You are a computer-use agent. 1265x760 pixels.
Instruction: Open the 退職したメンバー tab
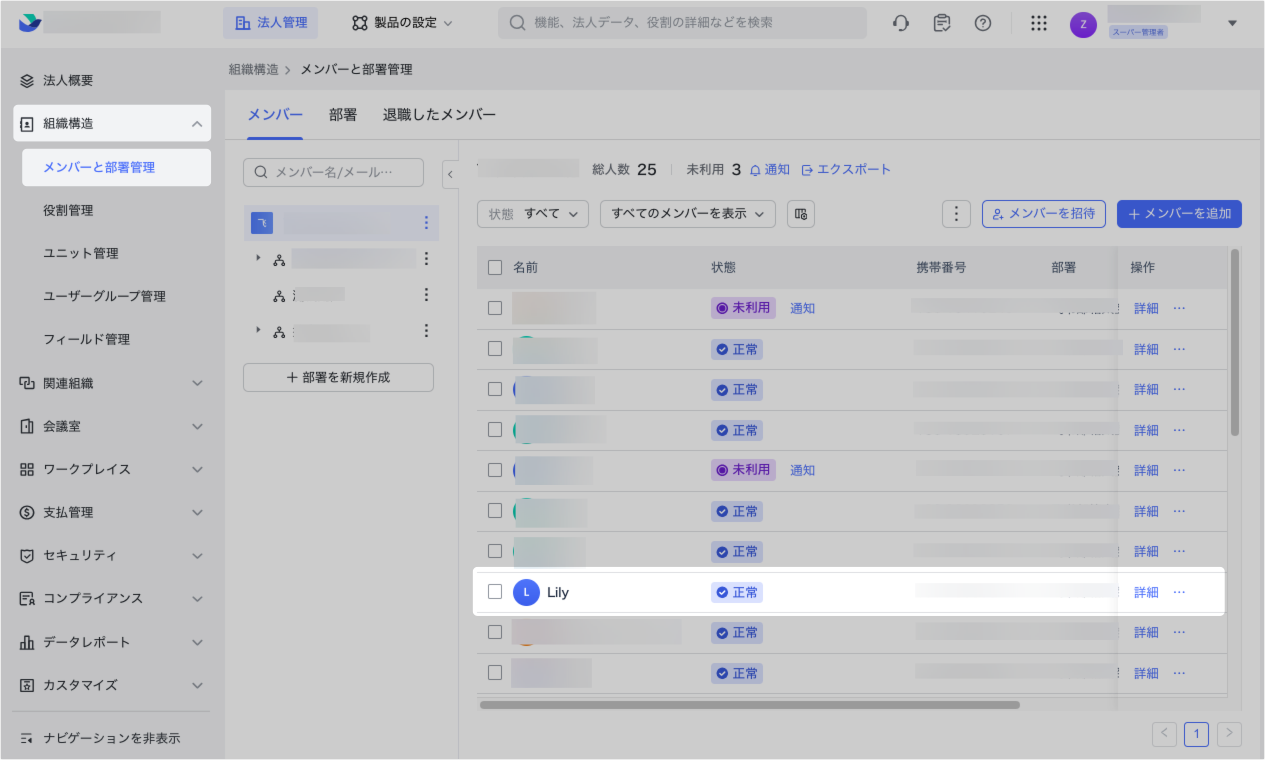pos(439,115)
